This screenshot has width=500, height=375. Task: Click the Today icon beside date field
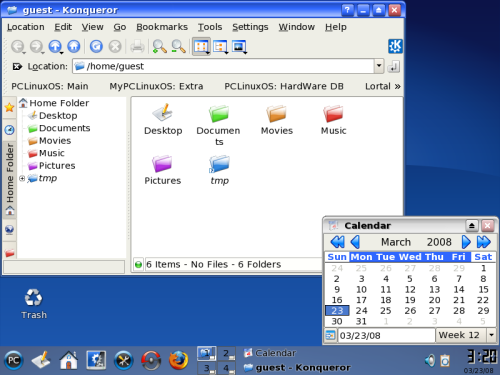[330, 335]
